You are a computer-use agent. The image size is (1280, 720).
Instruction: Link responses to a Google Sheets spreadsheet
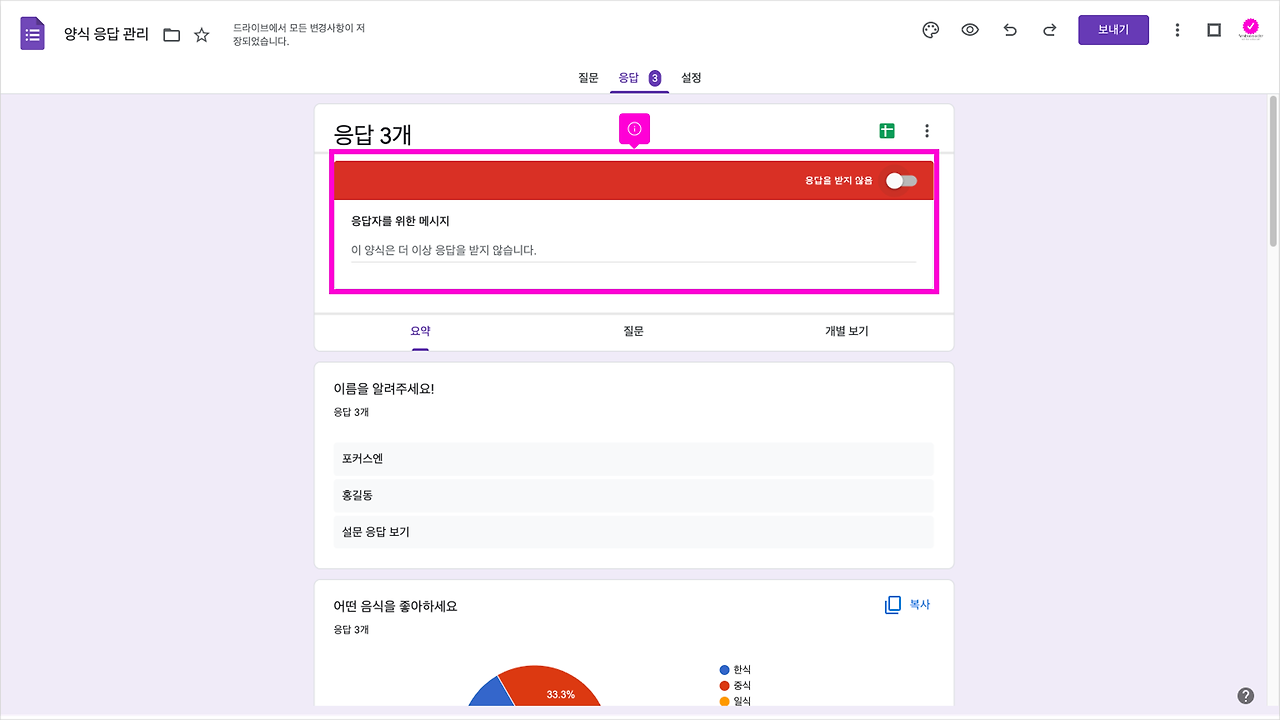click(x=886, y=130)
